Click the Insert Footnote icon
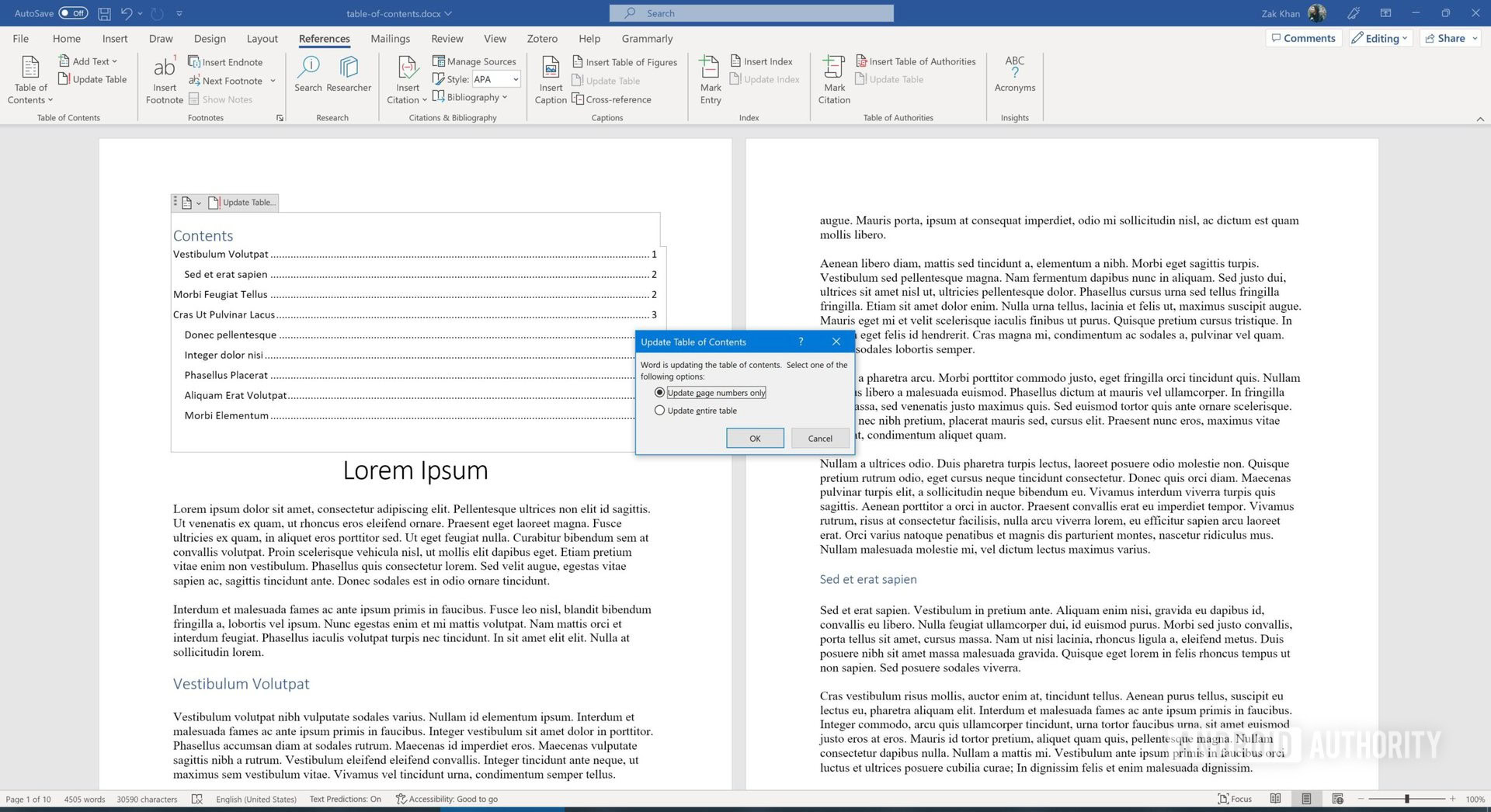This screenshot has width=1491, height=812. point(164,70)
